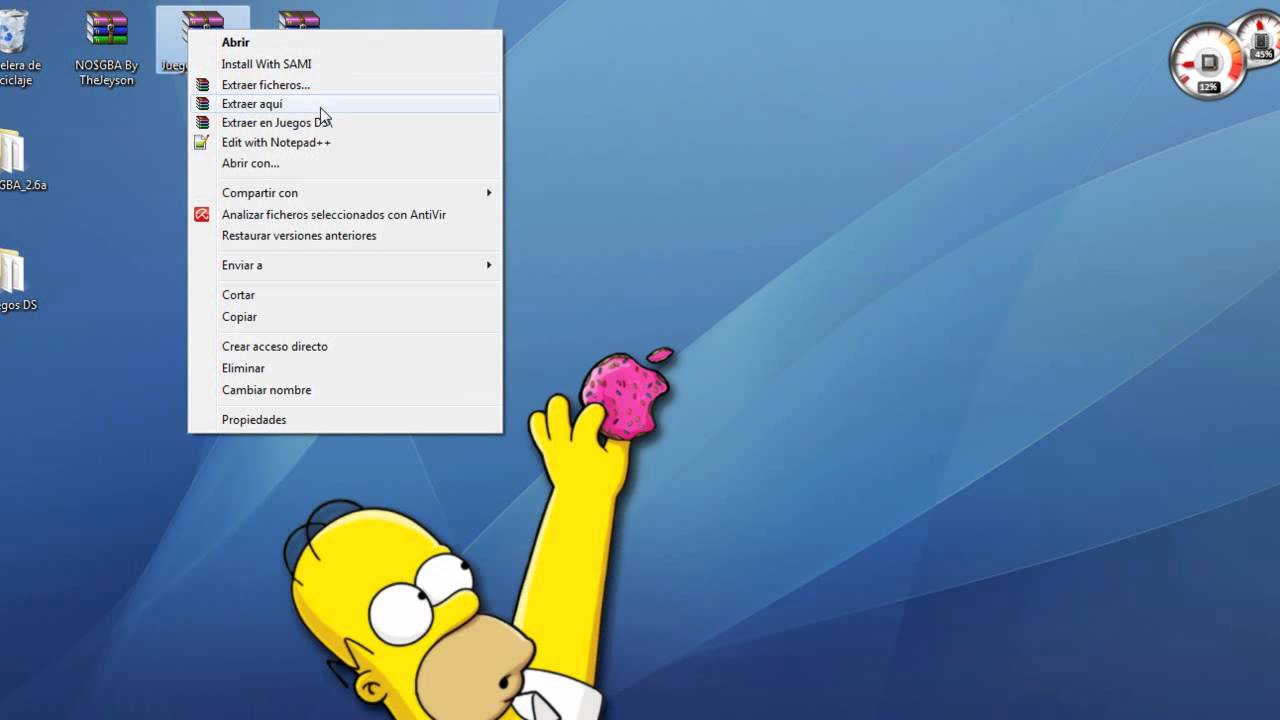Choose Install With SAMI
This screenshot has width=1280, height=720.
(x=345, y=64)
